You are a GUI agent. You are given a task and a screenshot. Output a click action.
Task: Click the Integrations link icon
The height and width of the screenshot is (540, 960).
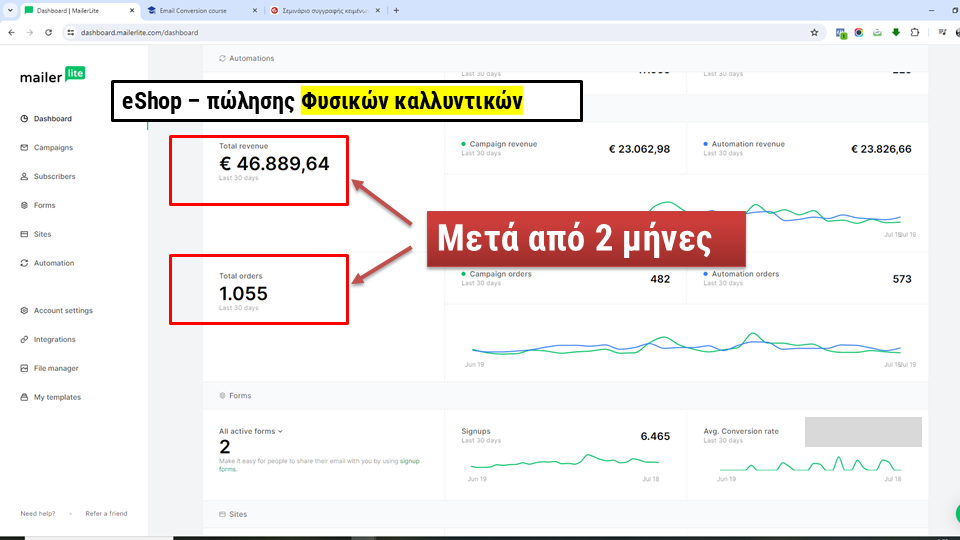[24, 339]
